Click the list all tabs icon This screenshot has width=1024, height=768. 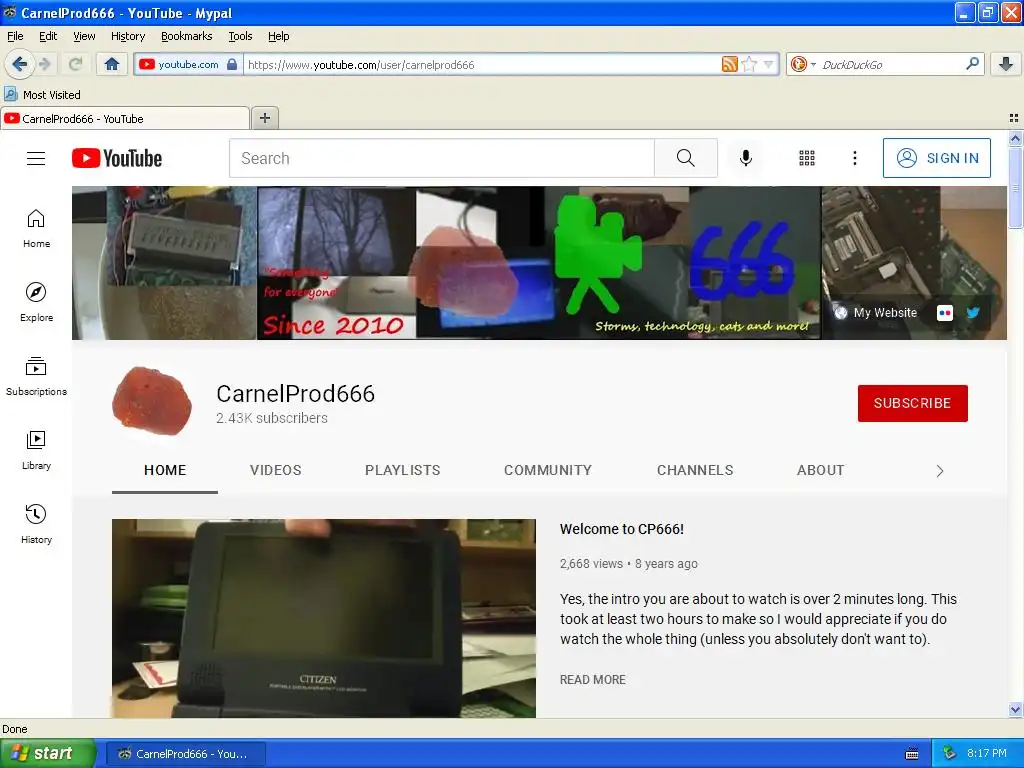pos(1014,118)
